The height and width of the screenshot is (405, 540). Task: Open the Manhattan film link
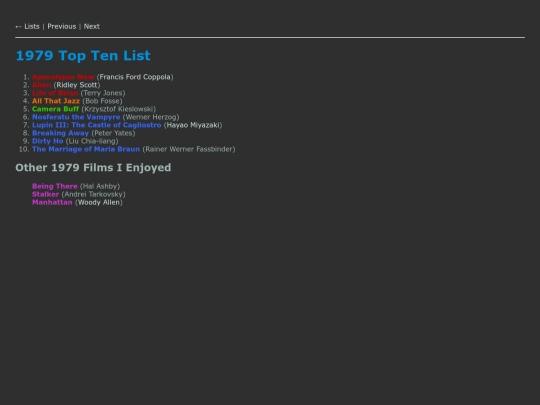point(52,202)
